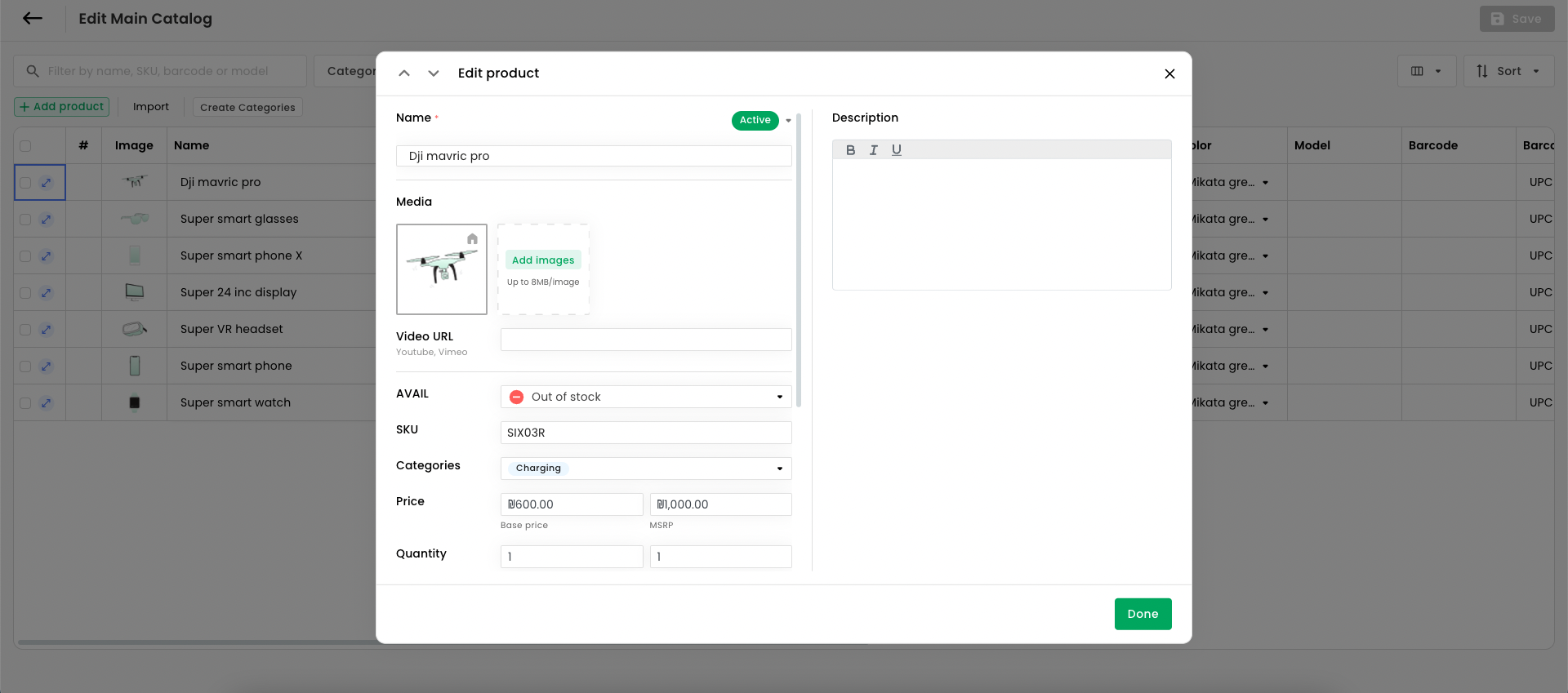Click the Name input field
Screen dimensions: 1568x693
click(x=594, y=156)
